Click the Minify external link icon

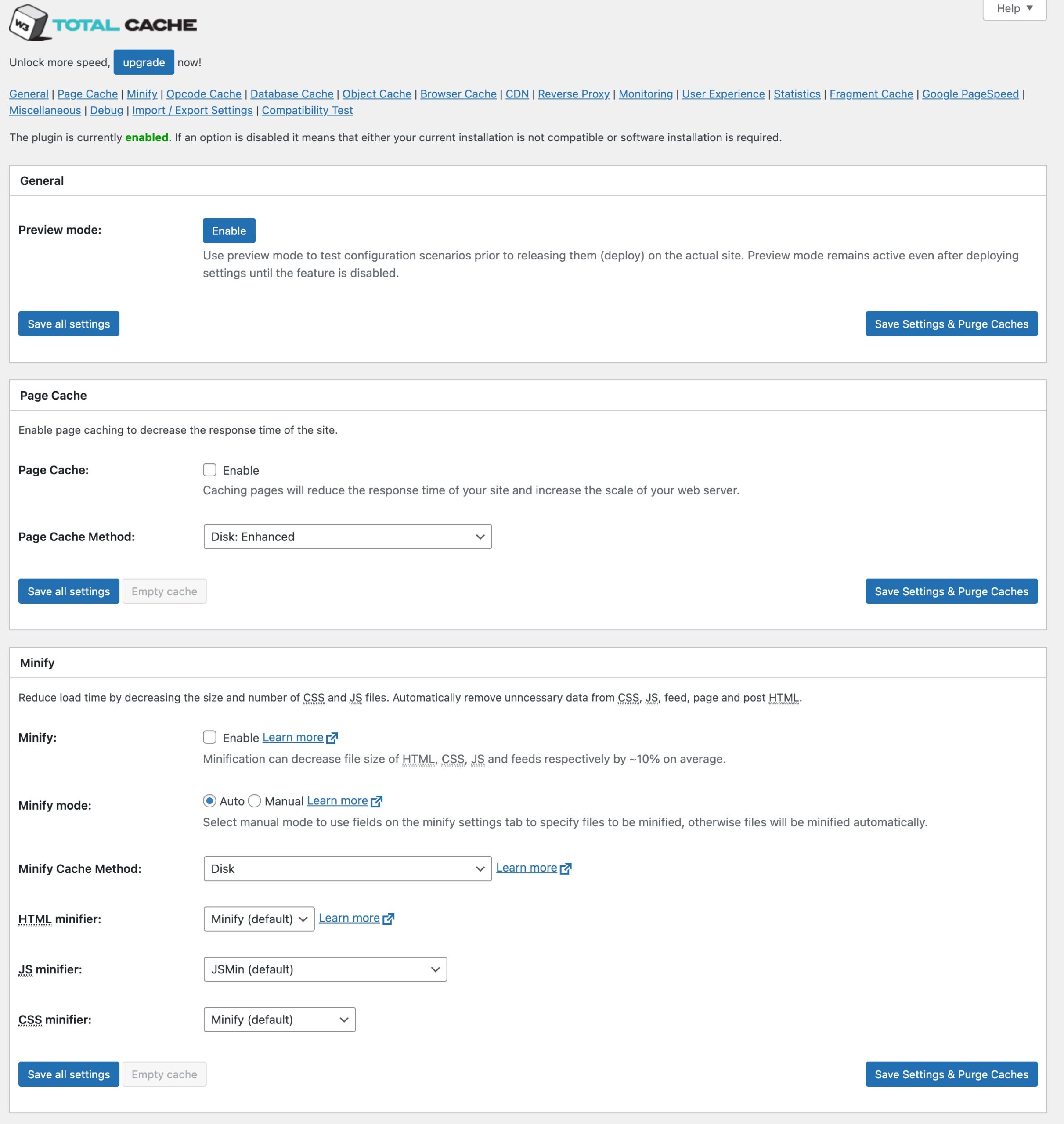[x=332, y=738]
